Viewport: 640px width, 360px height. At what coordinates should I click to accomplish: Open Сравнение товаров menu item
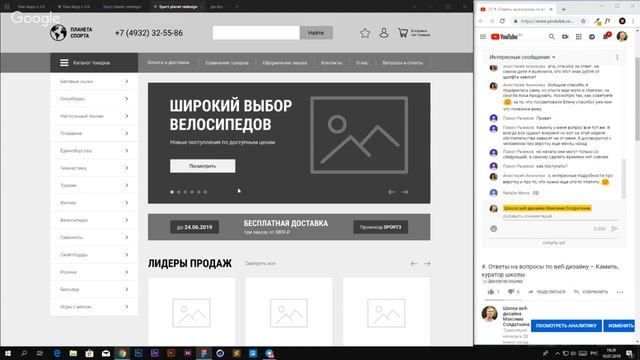pyautogui.click(x=227, y=63)
